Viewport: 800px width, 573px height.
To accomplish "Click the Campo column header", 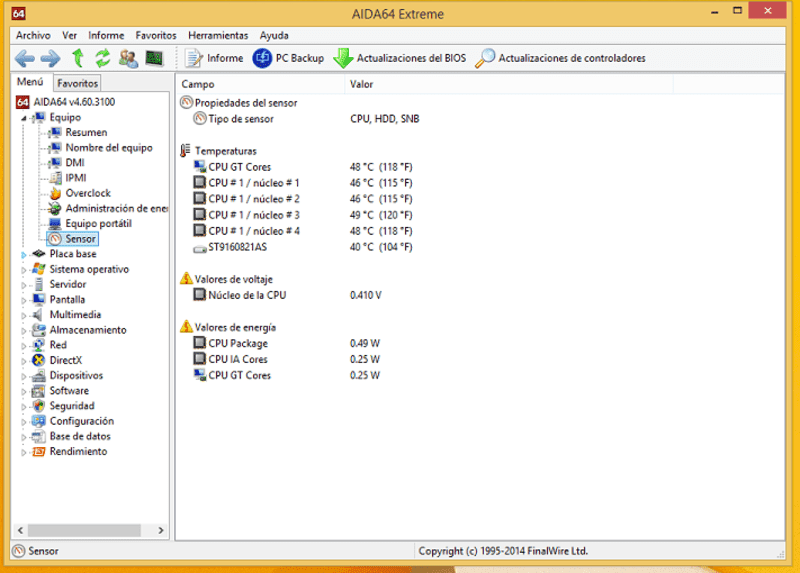I will tap(260, 84).
